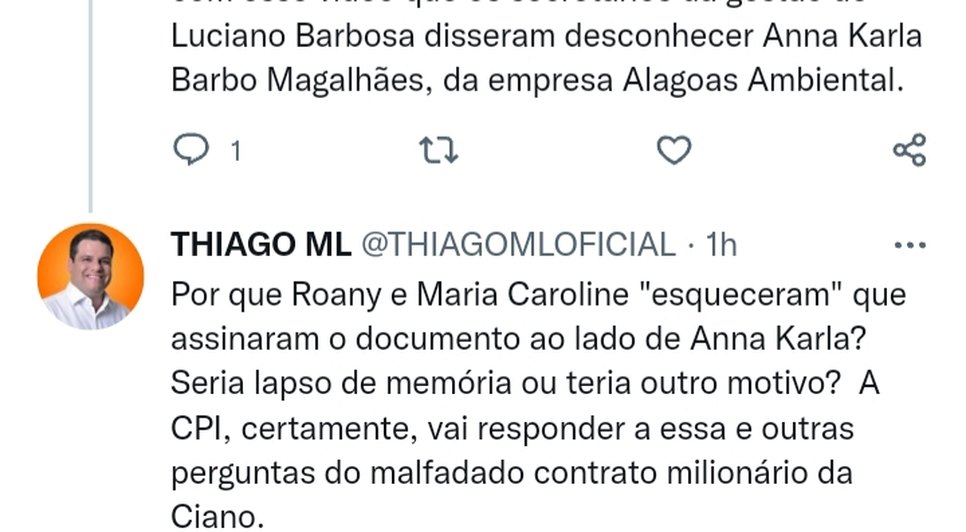The height and width of the screenshot is (532, 966).
Task: Open the tweet line ending "Alagoas Ambiental."
Action: (537, 80)
